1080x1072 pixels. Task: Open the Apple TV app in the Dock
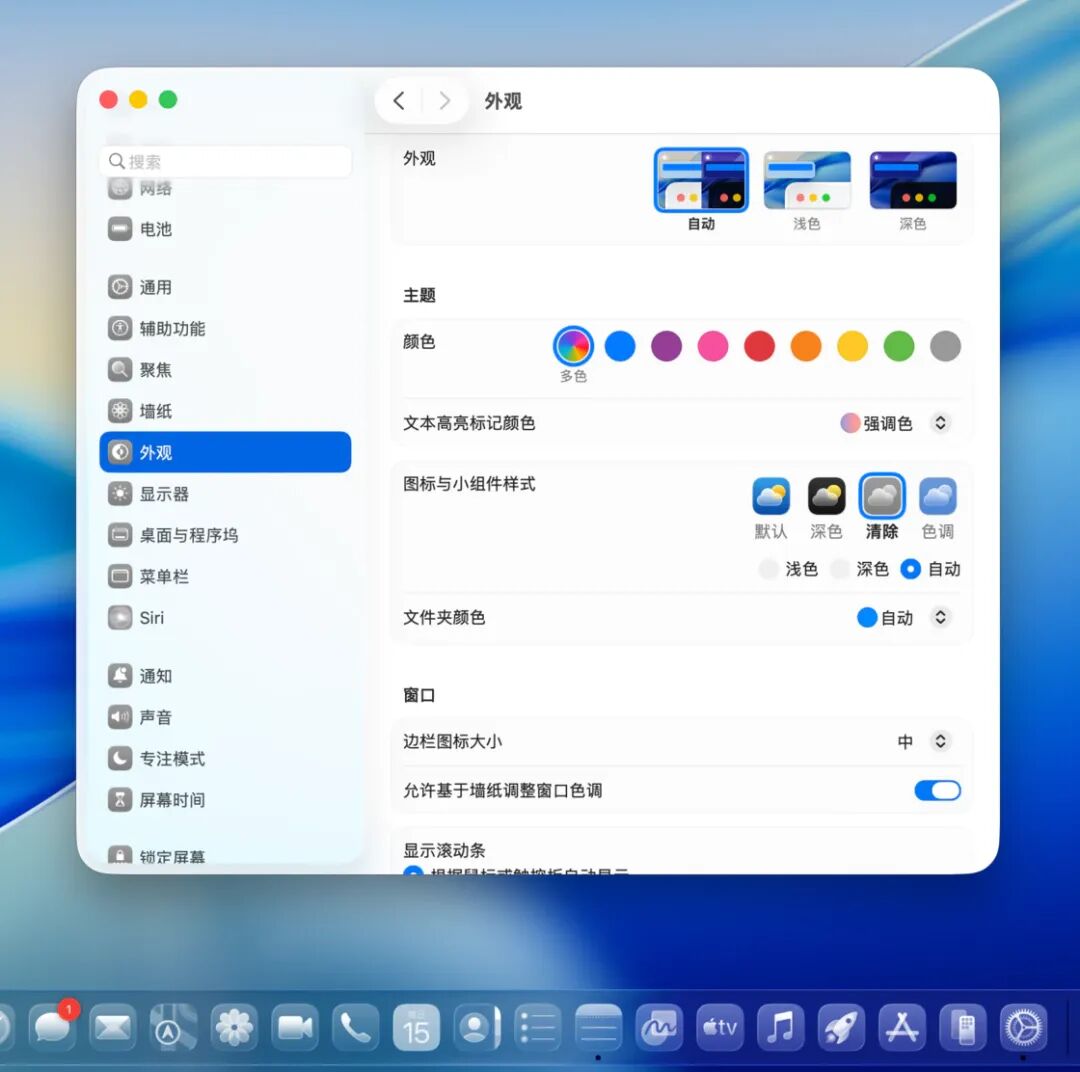coord(720,1027)
